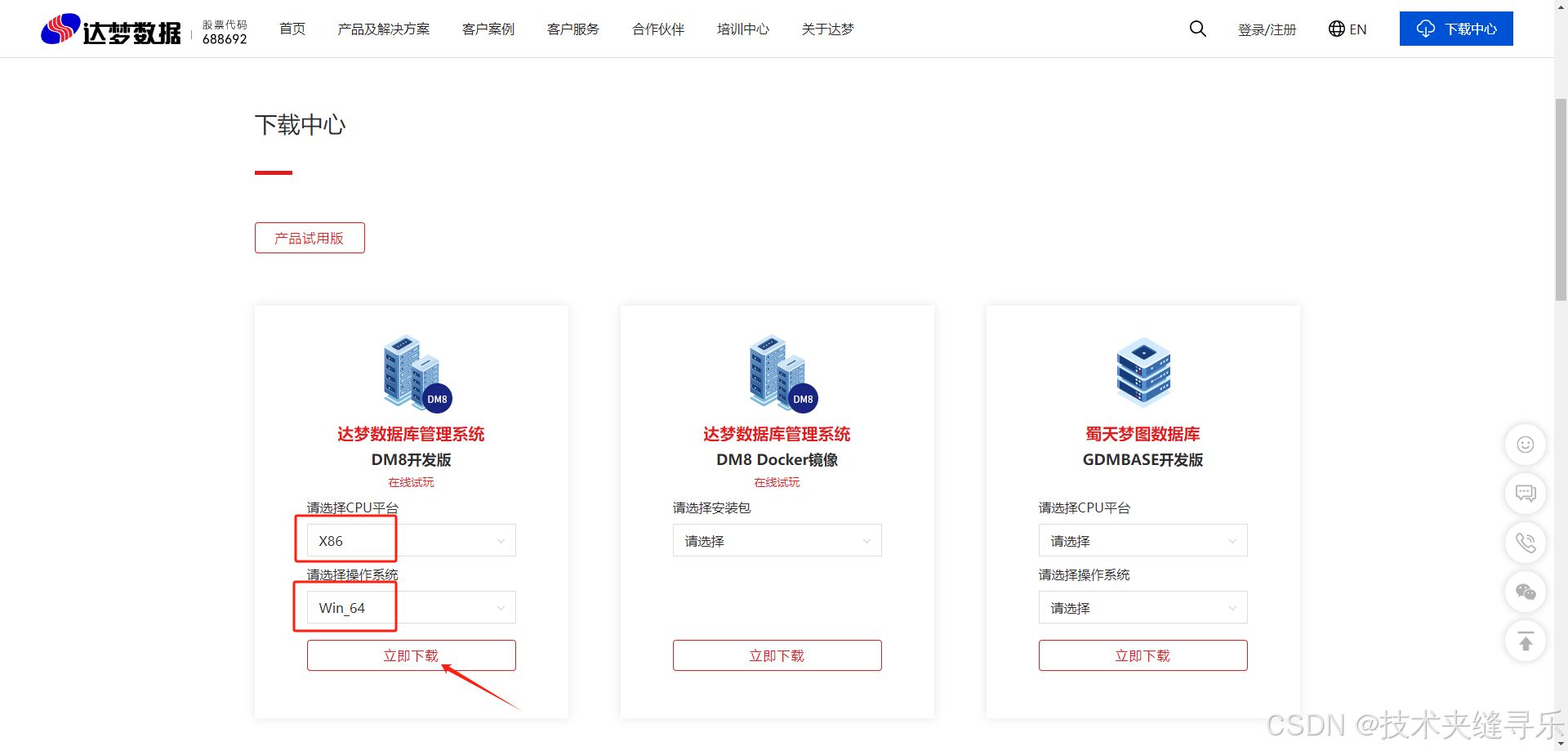
Task: Open the Win_64 operating system dropdown
Action: tap(412, 607)
